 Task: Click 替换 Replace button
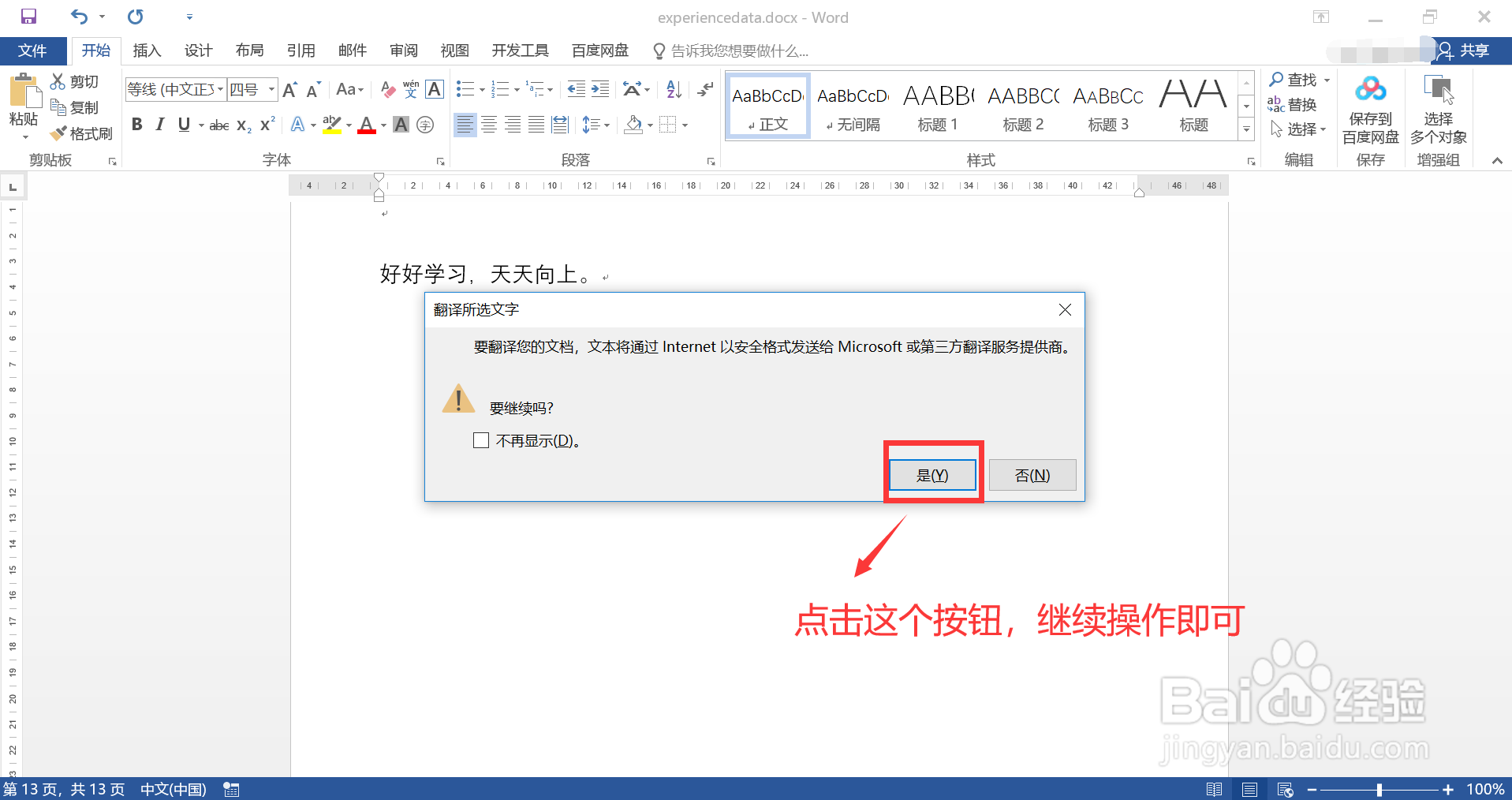tap(1292, 104)
